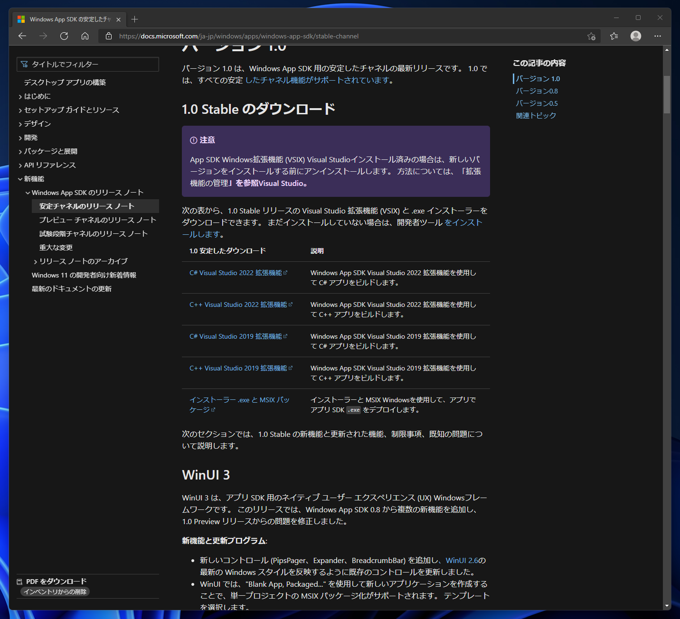Open the WinUI 2.6 link
680x619 pixels.
461,560
